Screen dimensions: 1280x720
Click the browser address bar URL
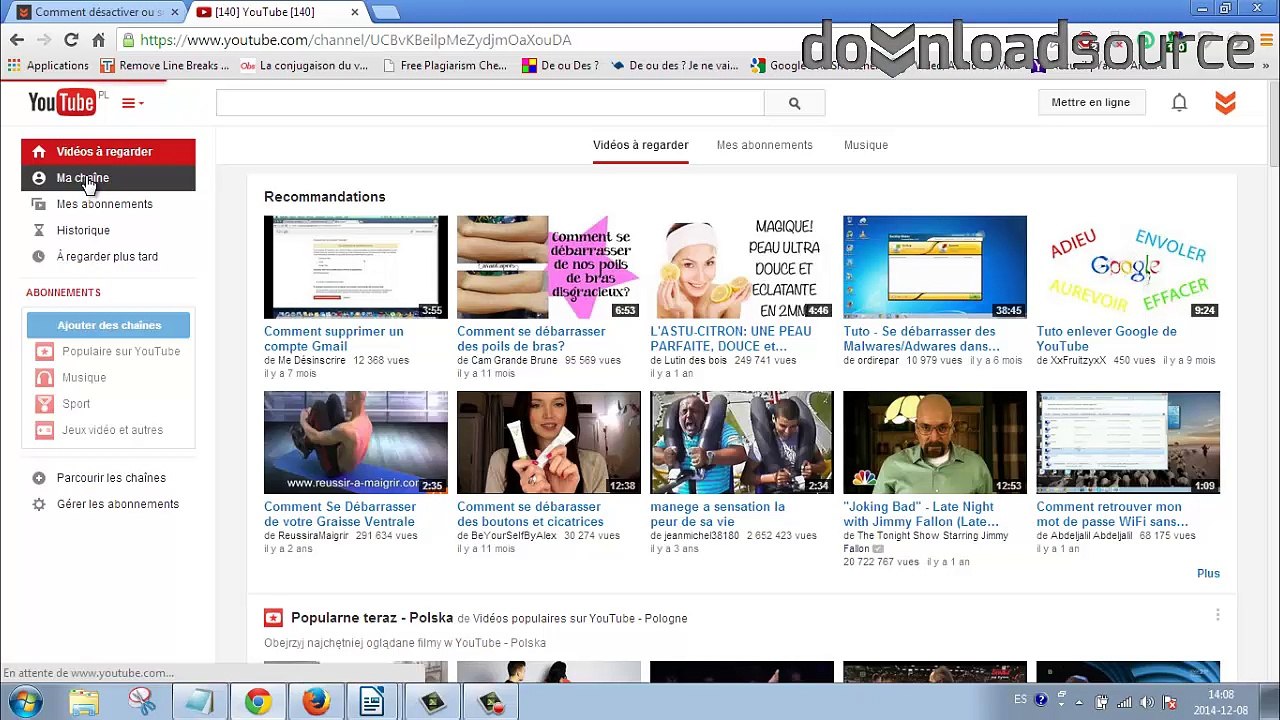(356, 40)
